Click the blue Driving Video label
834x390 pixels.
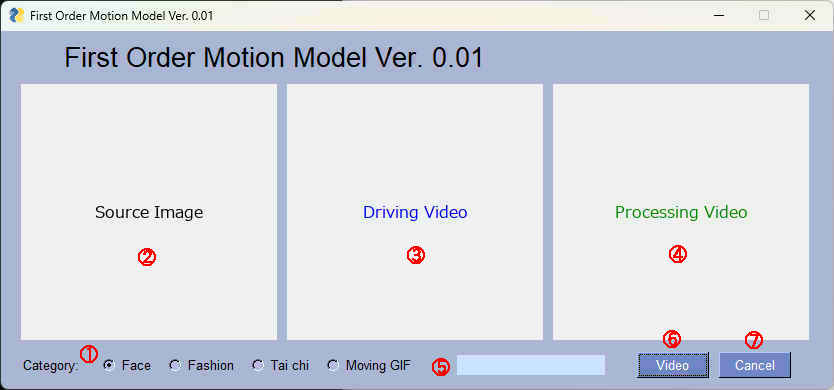point(415,212)
